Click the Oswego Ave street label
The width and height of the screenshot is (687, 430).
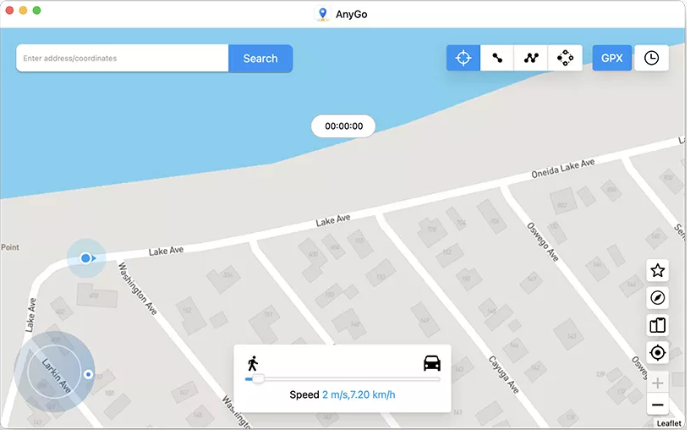pyautogui.click(x=542, y=242)
